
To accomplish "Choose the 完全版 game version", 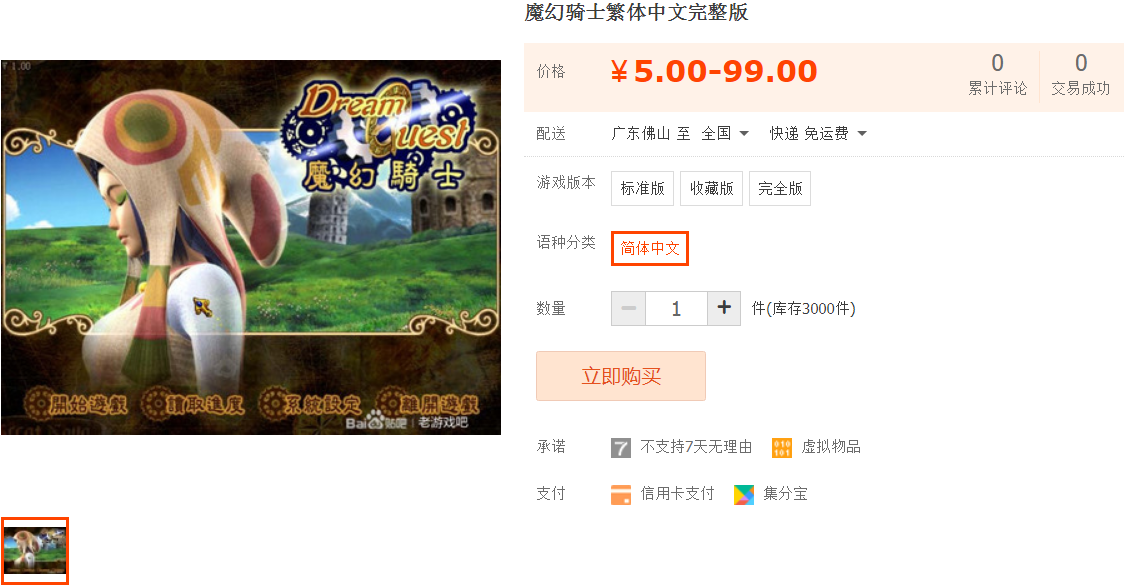I will [x=780, y=188].
